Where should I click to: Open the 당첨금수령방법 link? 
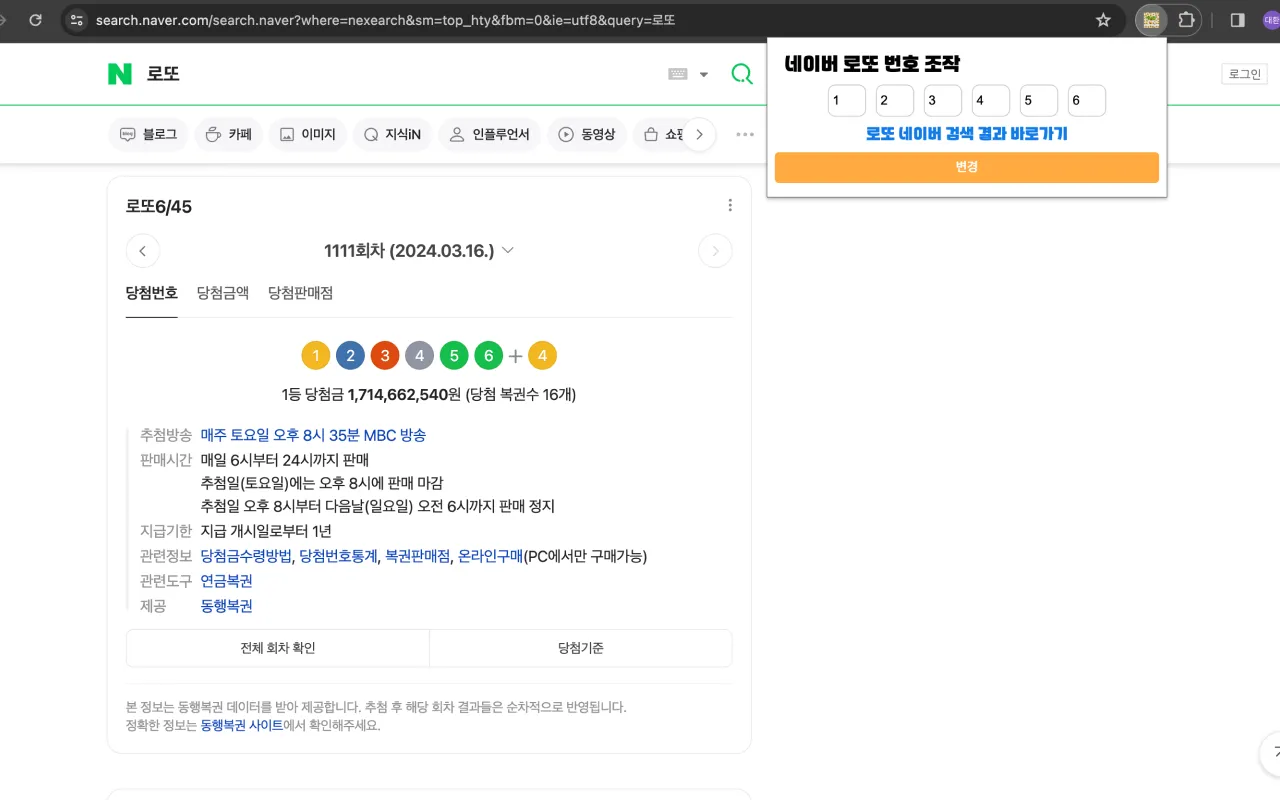246,556
